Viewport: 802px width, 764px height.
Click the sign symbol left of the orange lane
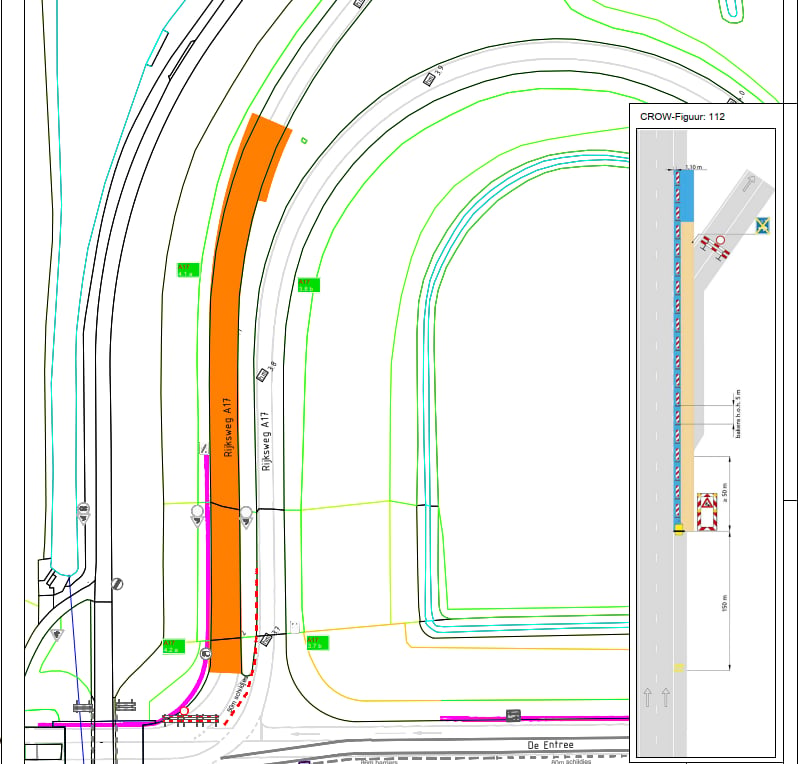[197, 515]
